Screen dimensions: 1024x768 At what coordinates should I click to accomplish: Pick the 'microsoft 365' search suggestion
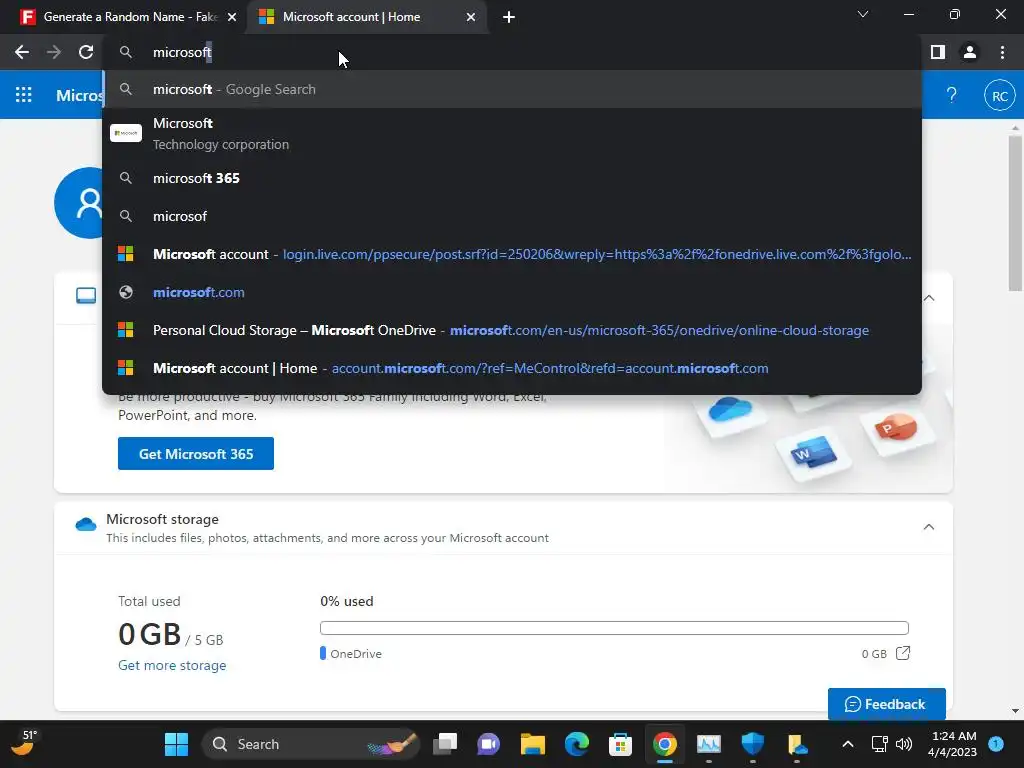tap(512, 178)
